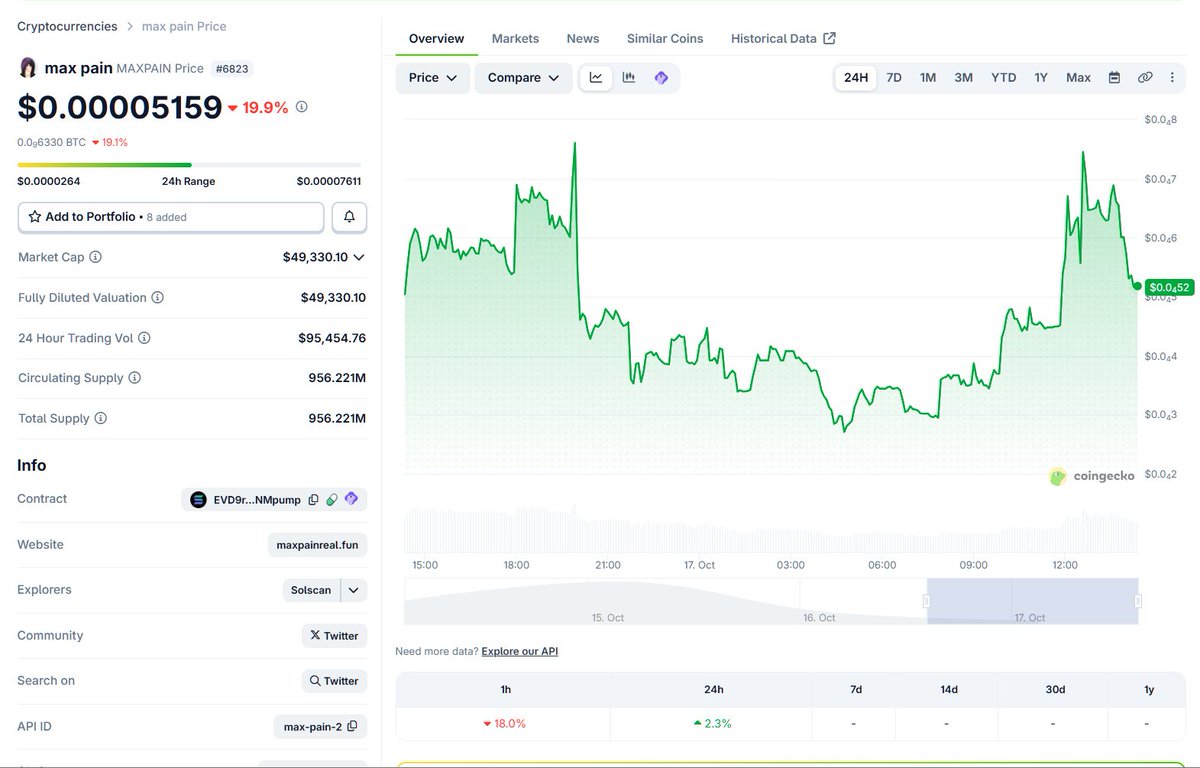The image size is (1200, 768).
Task: Select the 3M time range
Action: 963,78
